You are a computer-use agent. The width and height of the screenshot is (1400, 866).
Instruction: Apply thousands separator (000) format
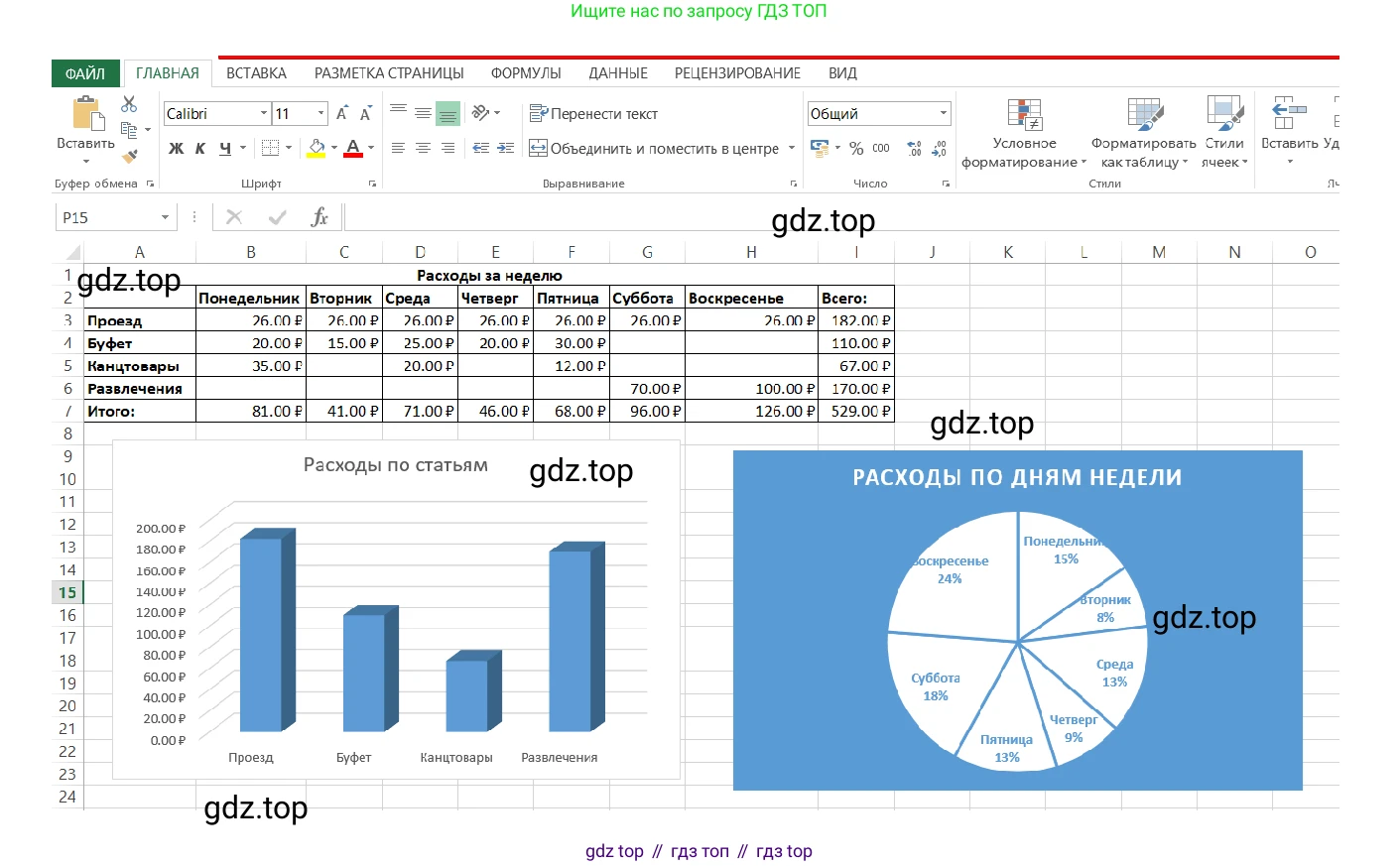pyautogui.click(x=881, y=148)
